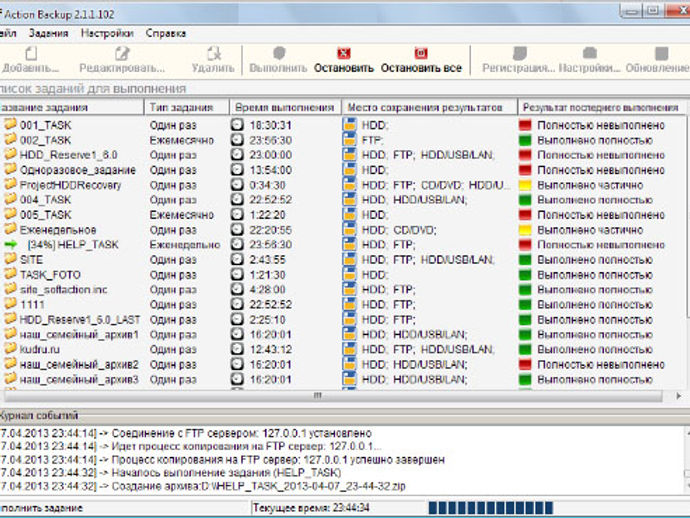Screen dimensions: 690x518
Task: Click the task list horizontal scrollbar thumb
Action: tap(333, 396)
